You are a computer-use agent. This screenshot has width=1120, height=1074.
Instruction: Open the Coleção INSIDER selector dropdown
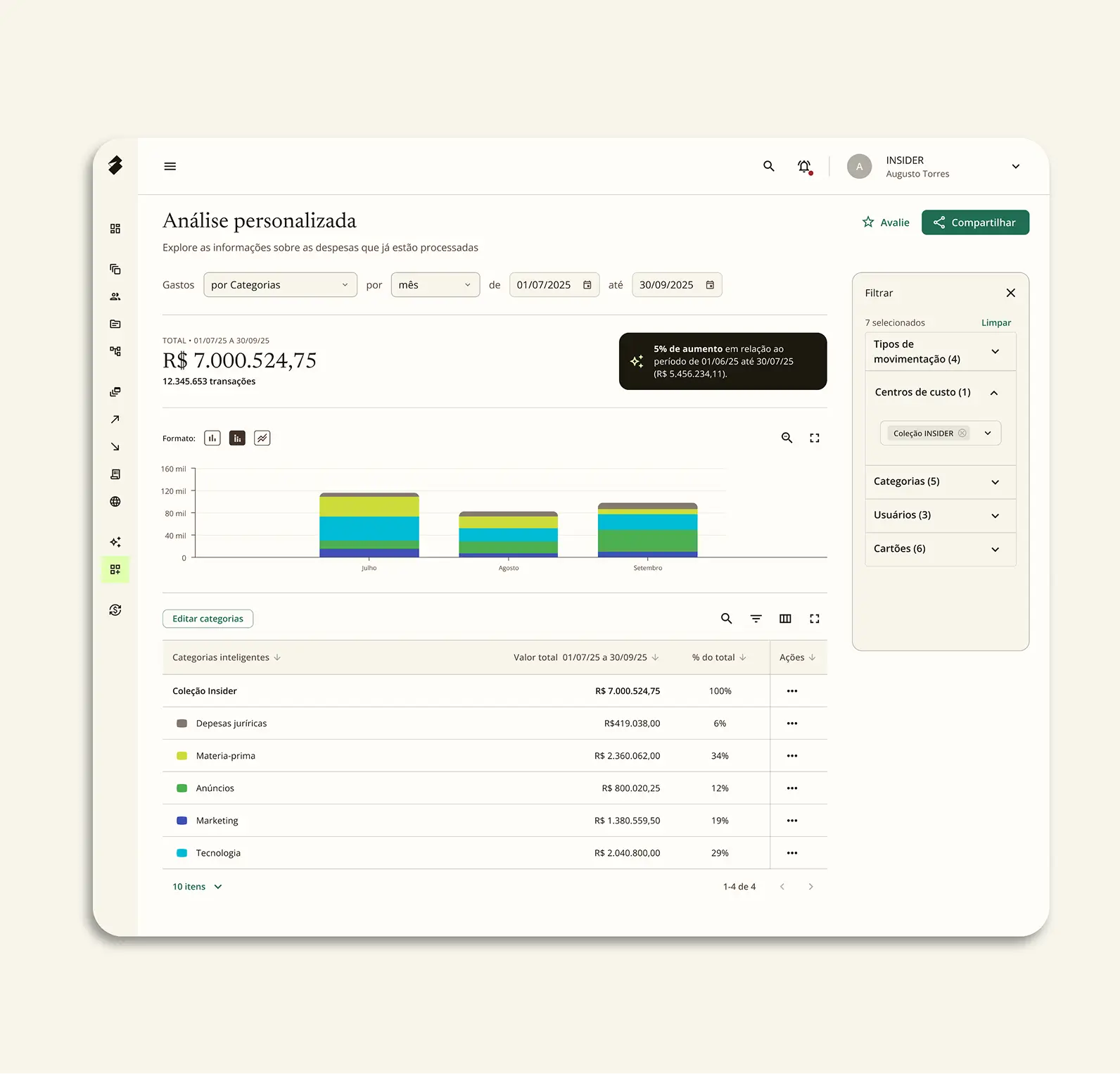pyautogui.click(x=988, y=433)
